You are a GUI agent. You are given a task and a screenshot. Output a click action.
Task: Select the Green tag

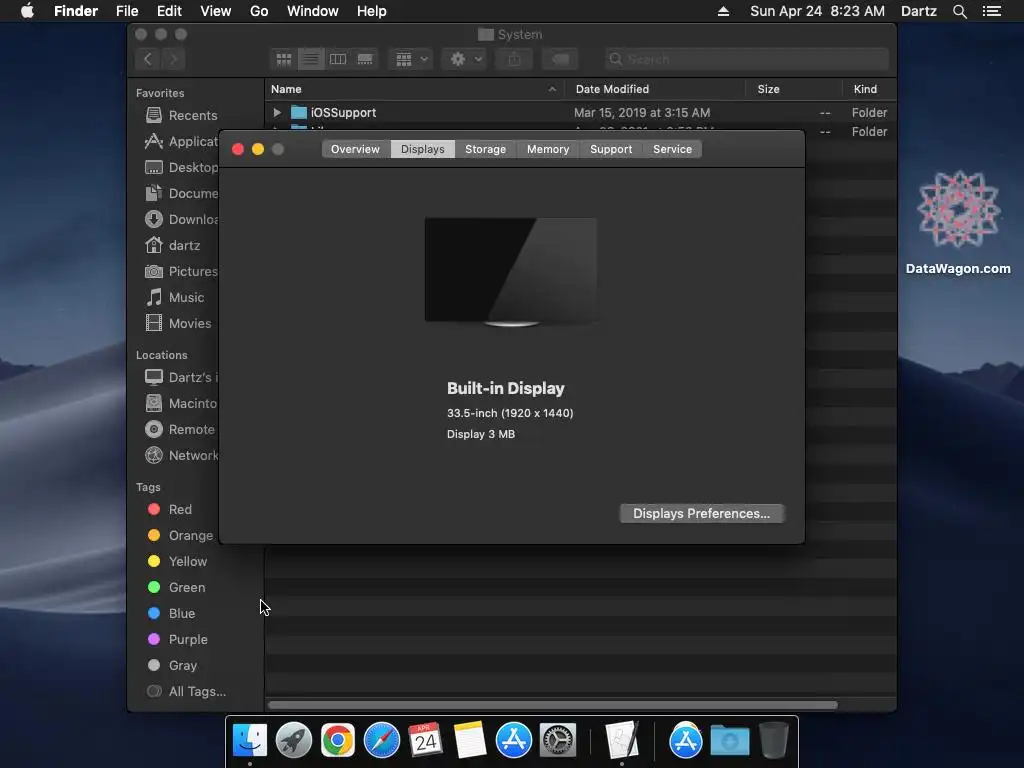coord(176,588)
